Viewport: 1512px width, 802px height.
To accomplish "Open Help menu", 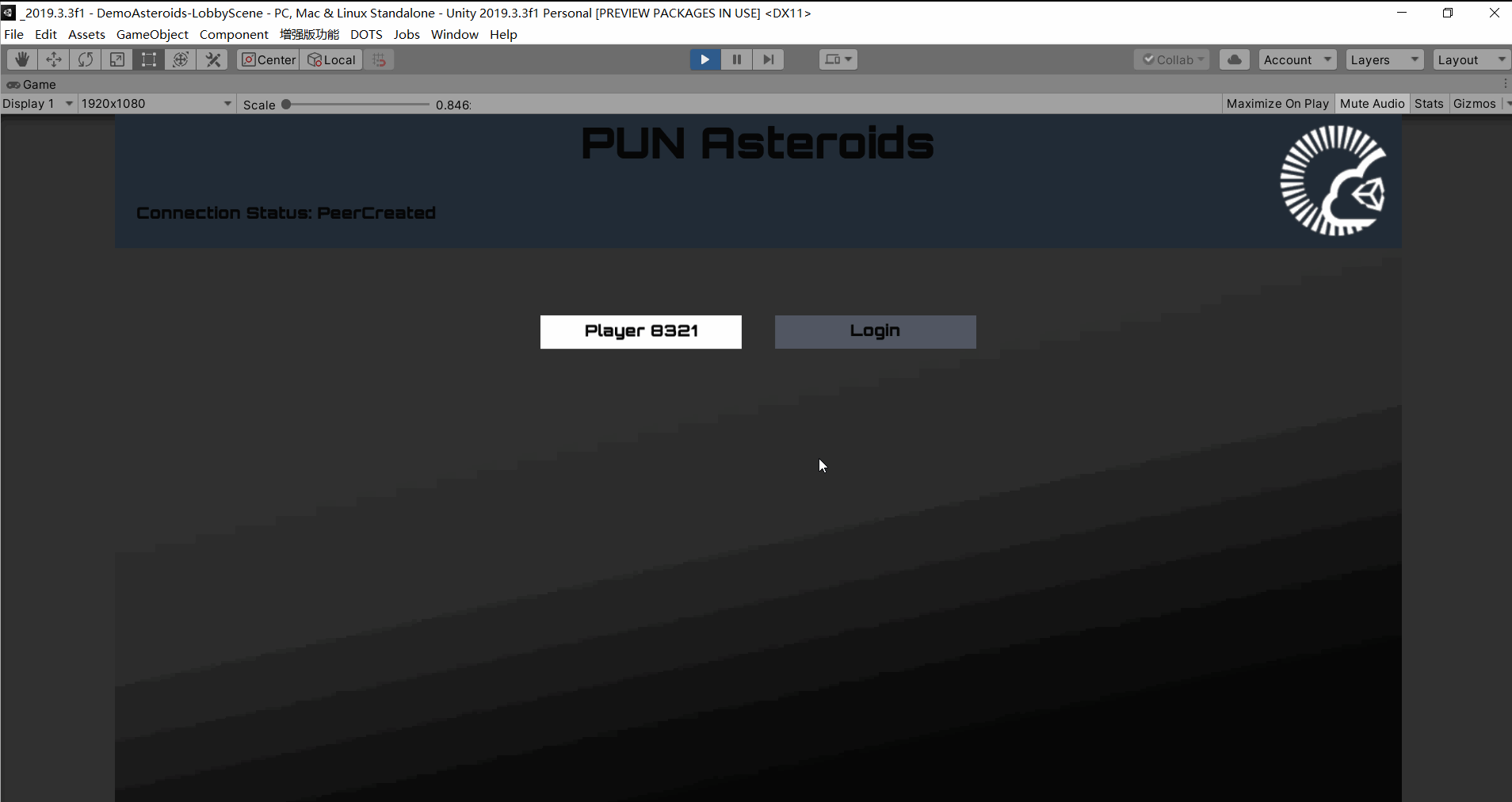I will point(503,34).
